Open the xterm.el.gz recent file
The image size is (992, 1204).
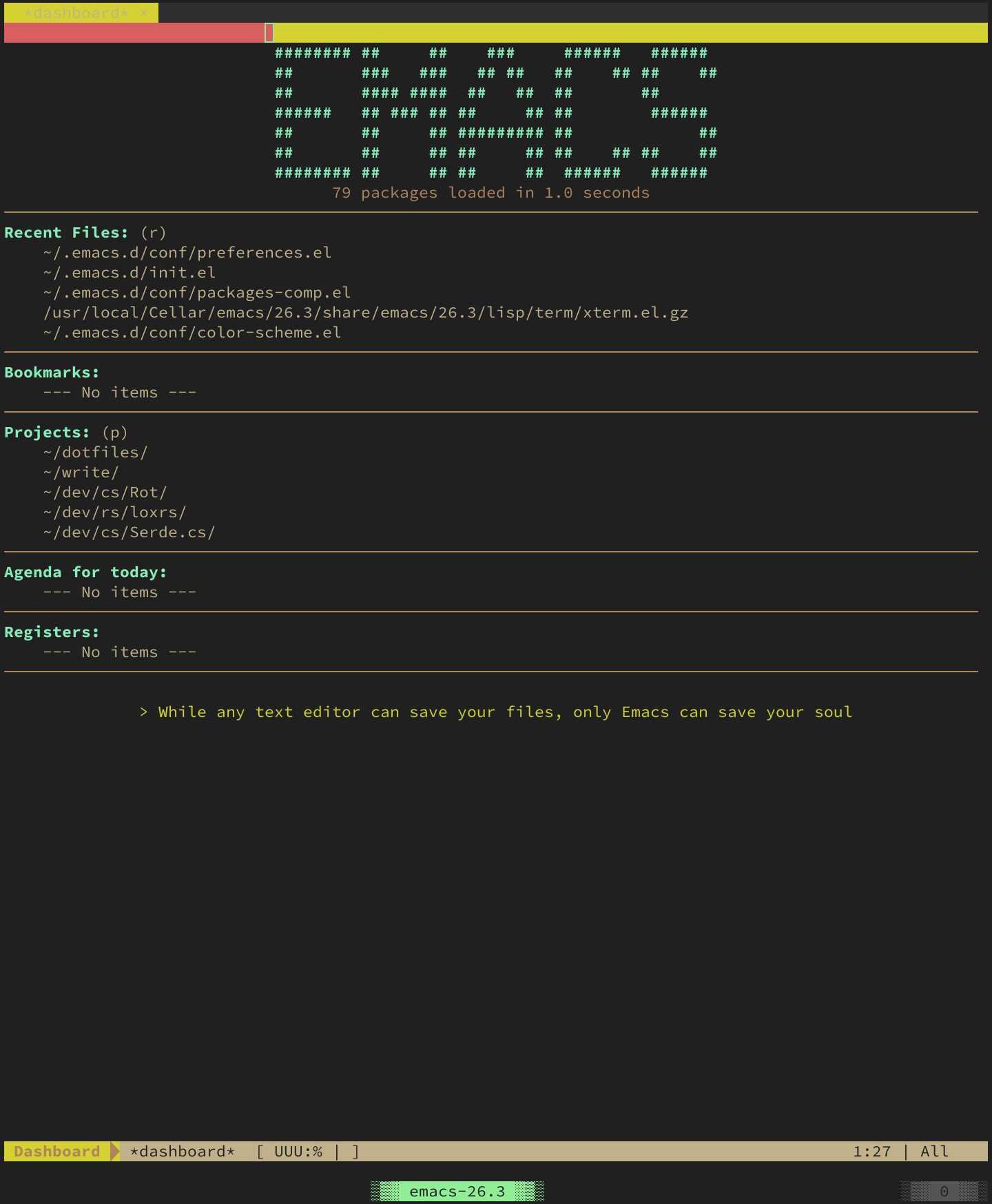pyautogui.click(x=366, y=313)
